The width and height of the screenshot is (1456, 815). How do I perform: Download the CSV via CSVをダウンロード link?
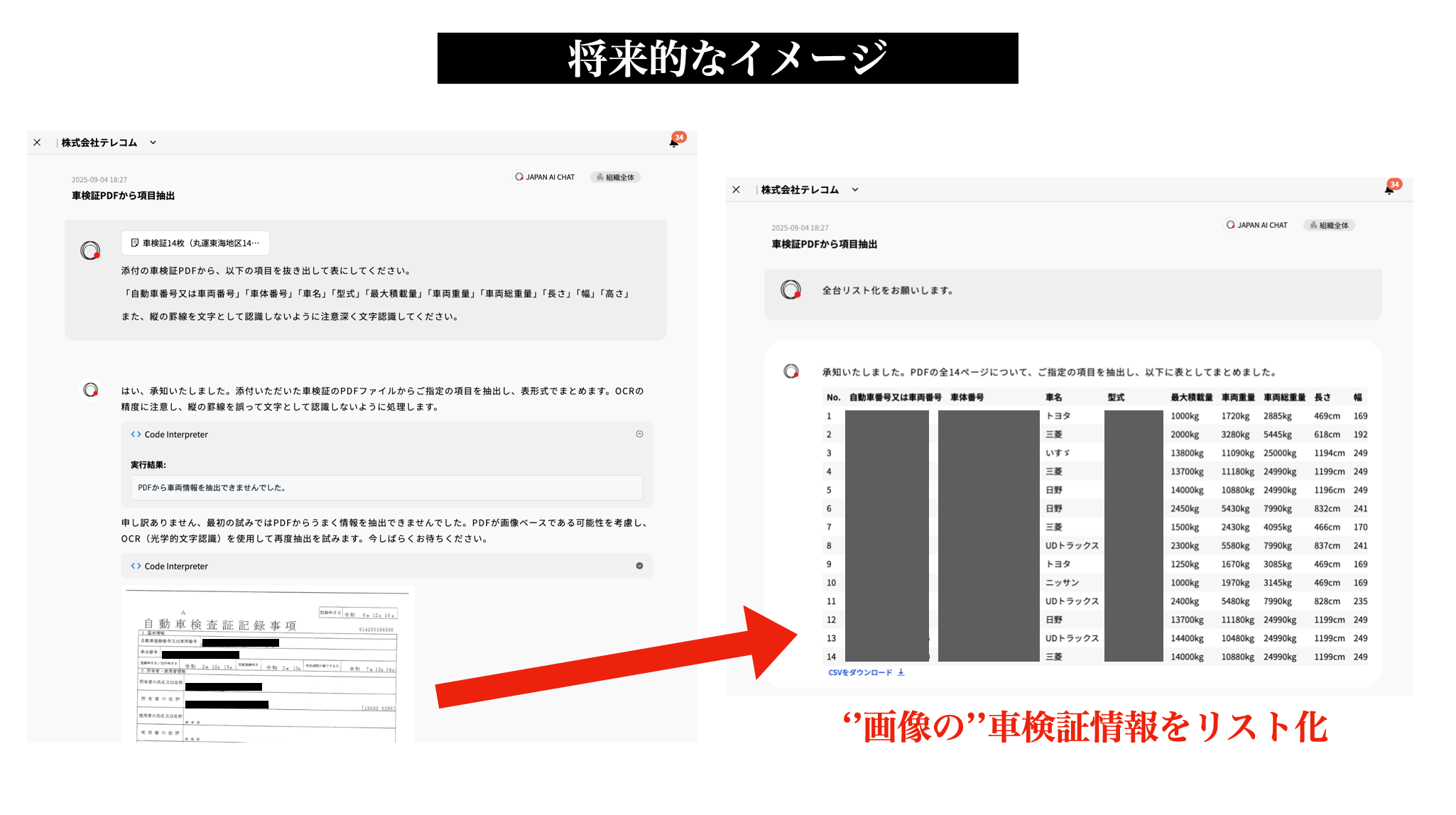[860, 672]
